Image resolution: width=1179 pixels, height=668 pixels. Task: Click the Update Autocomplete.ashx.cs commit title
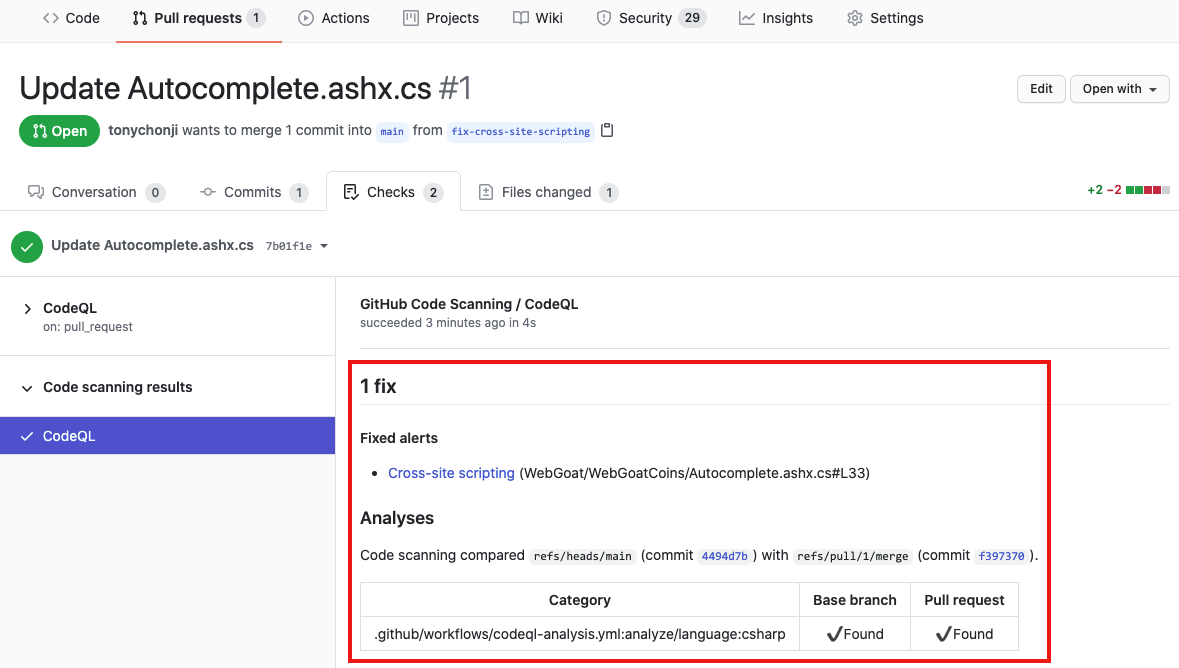[x=153, y=245]
